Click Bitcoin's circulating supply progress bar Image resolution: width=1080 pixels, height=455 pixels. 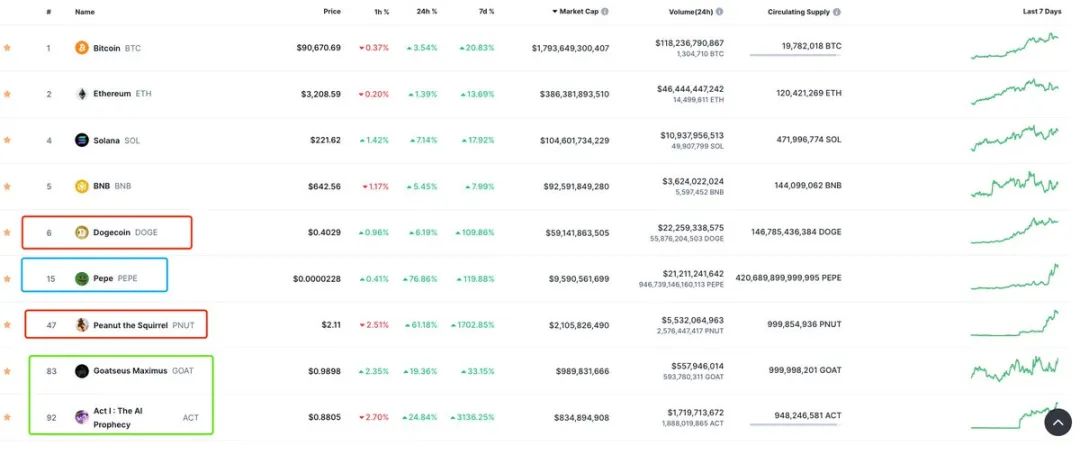[793, 55]
